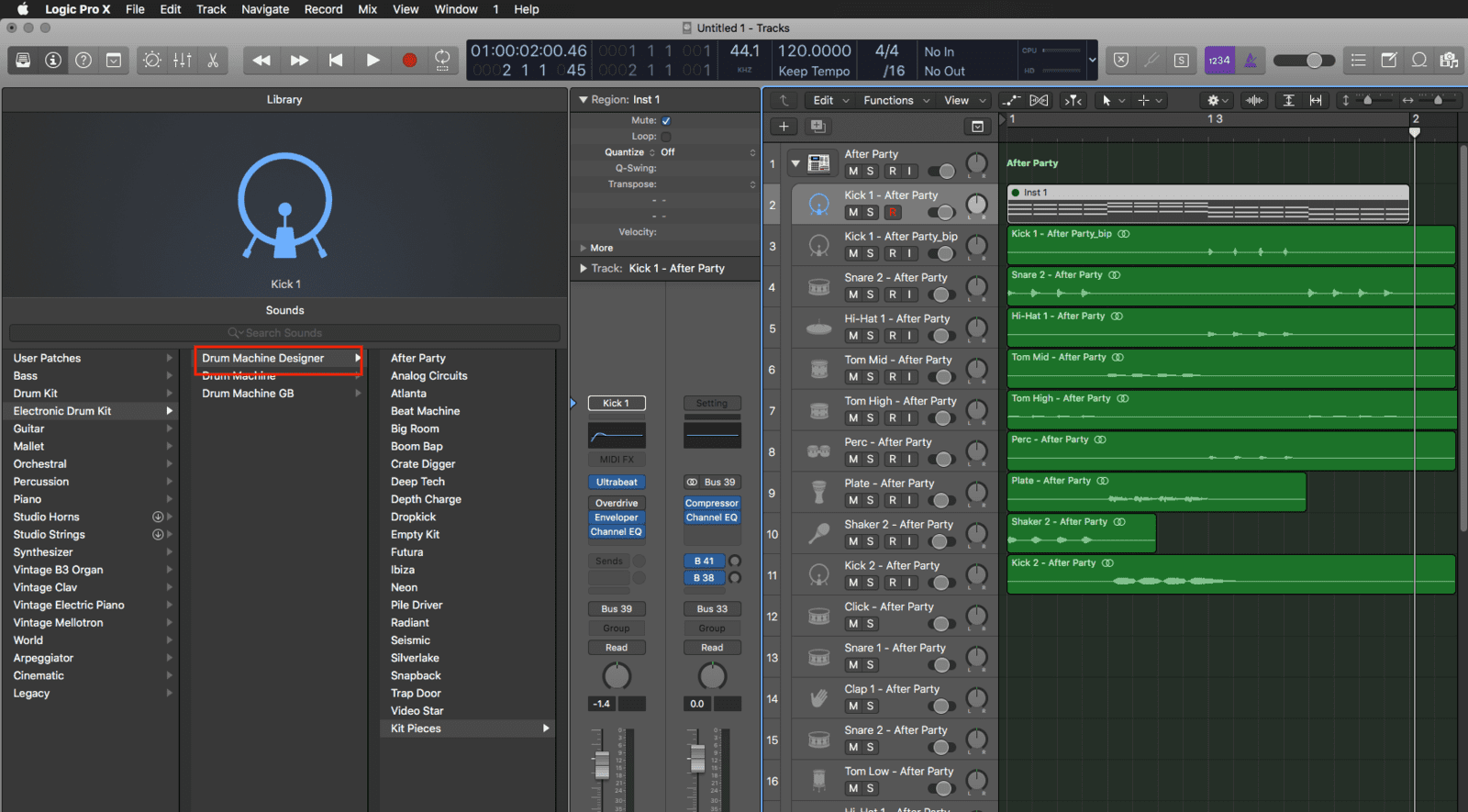The image size is (1468, 812).
Task: Collapse the After Party track stack
Action: pos(795,163)
